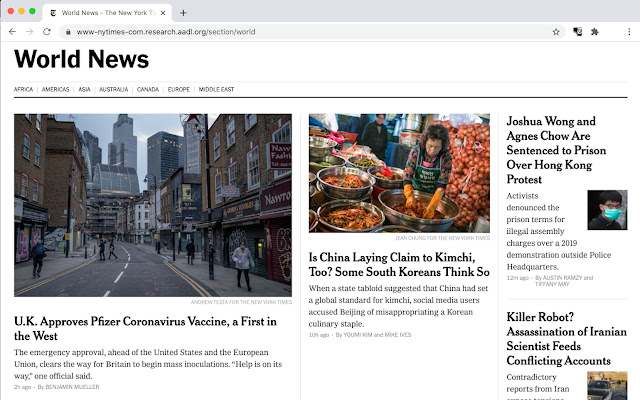Click the macOS green fullscreen window button
The height and width of the screenshot is (400, 640).
click(32, 11)
